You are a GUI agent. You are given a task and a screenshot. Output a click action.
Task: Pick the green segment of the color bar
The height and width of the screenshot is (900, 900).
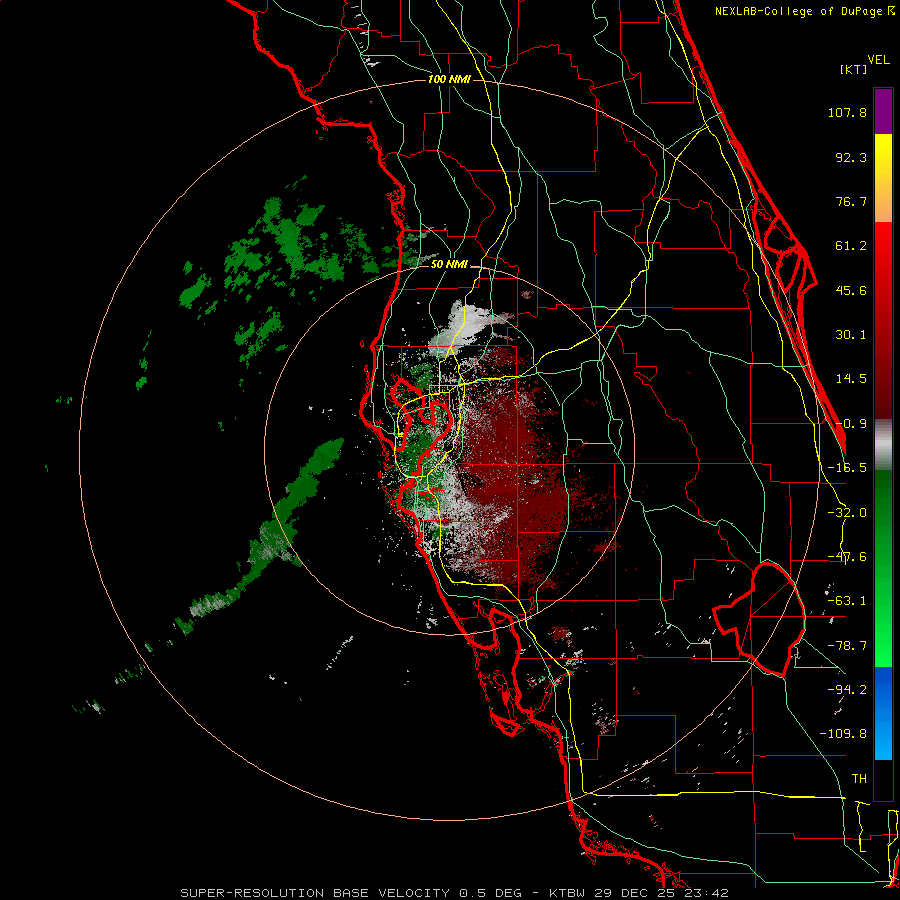[x=883, y=568]
